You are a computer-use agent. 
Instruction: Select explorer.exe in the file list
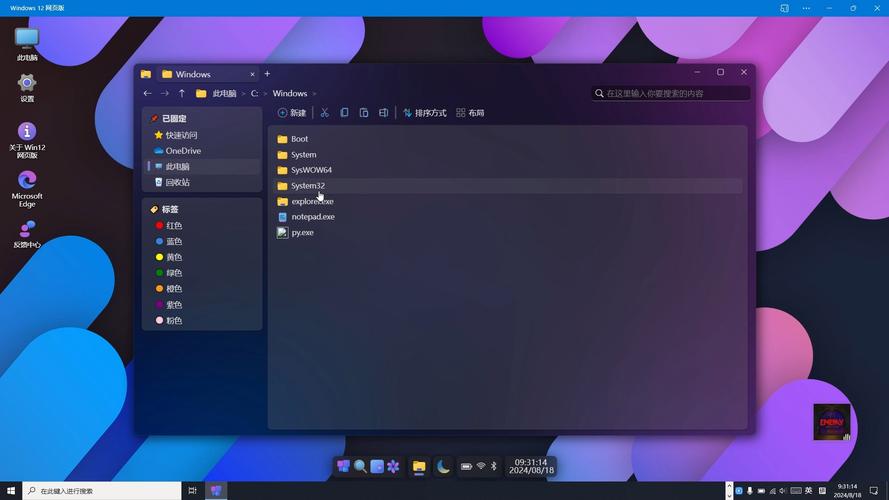click(508, 201)
